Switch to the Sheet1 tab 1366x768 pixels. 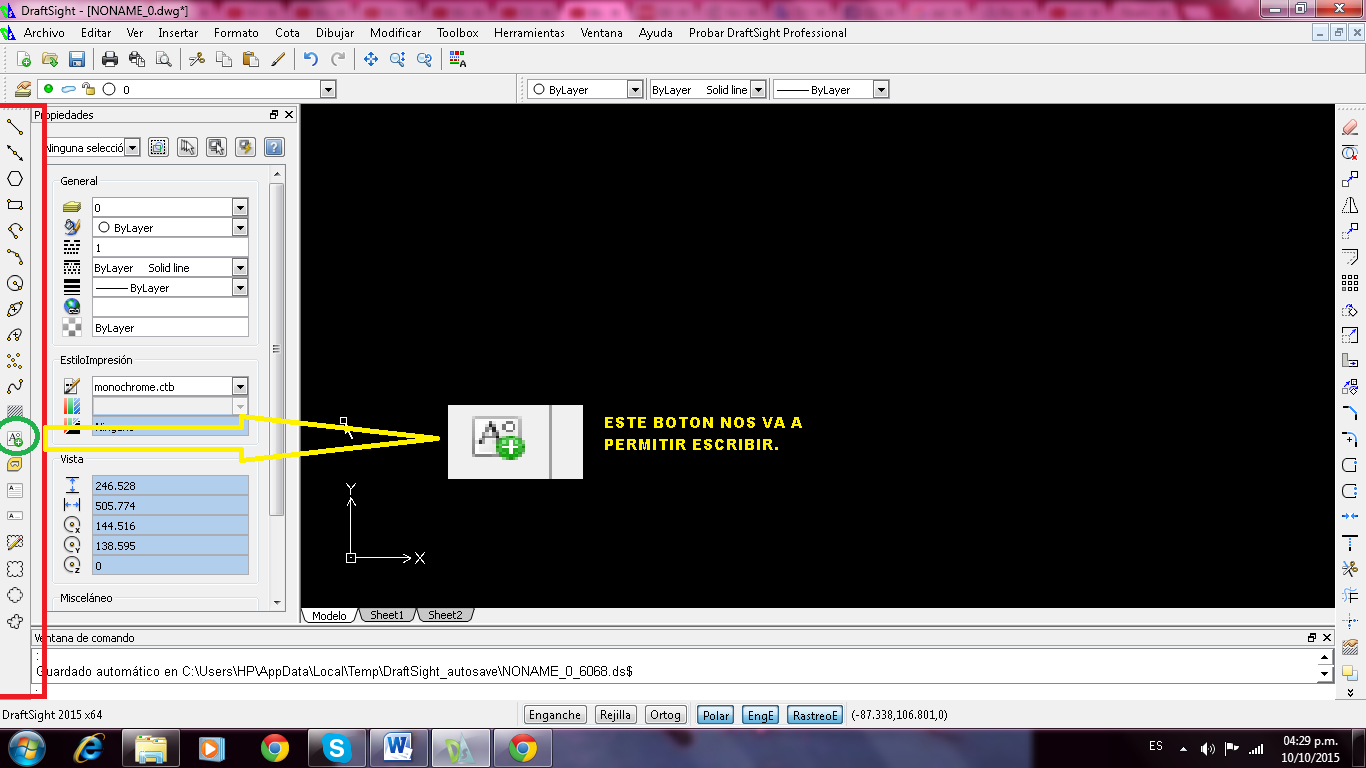click(386, 615)
